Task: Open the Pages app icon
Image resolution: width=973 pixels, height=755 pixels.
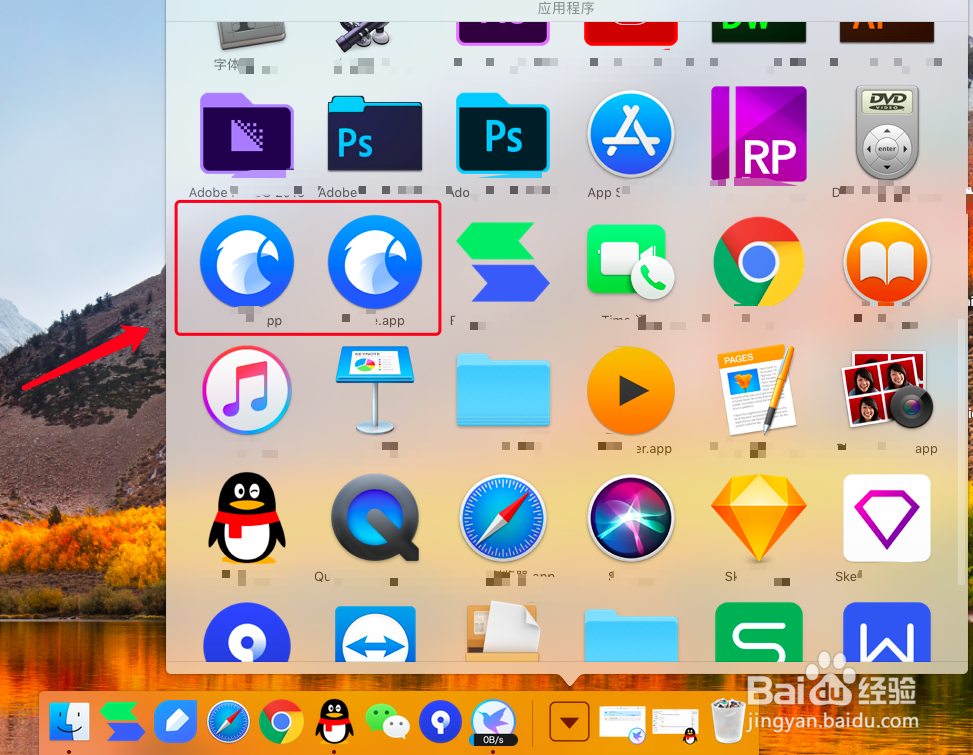Action: pos(758,390)
